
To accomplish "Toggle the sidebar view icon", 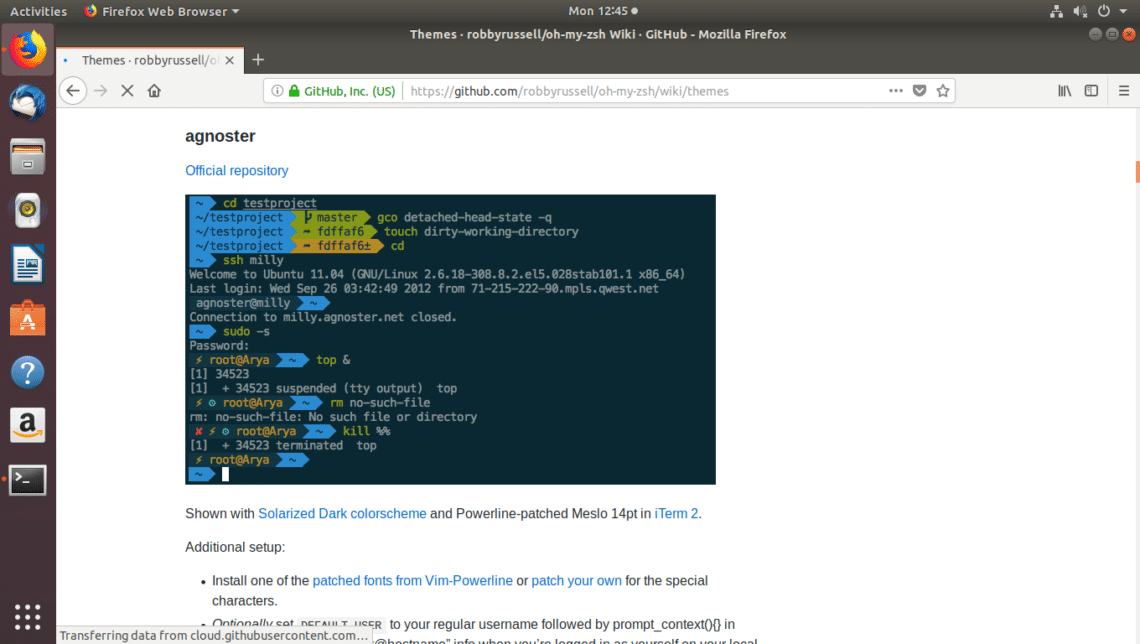I will point(1091,91).
